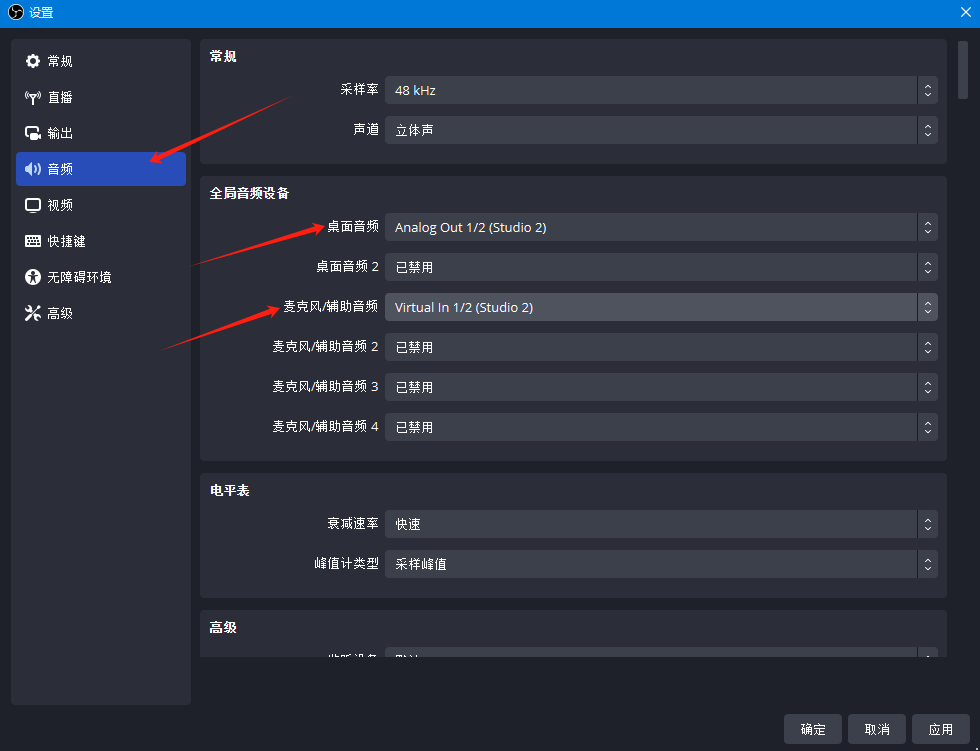The image size is (980, 751).
Task: Click the Hotkeys keyboard icon
Action: pyautogui.click(x=33, y=241)
